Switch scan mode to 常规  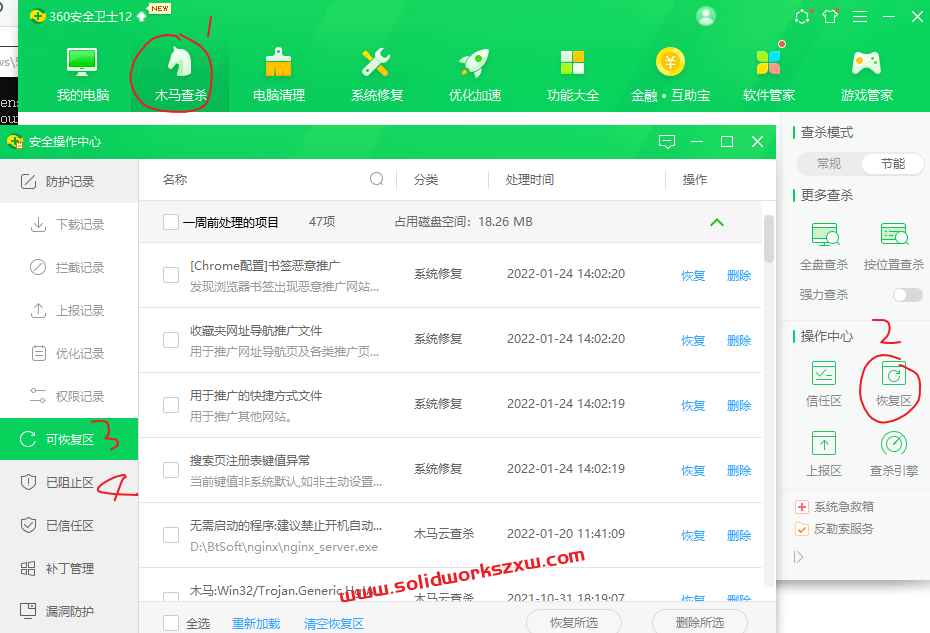828,161
